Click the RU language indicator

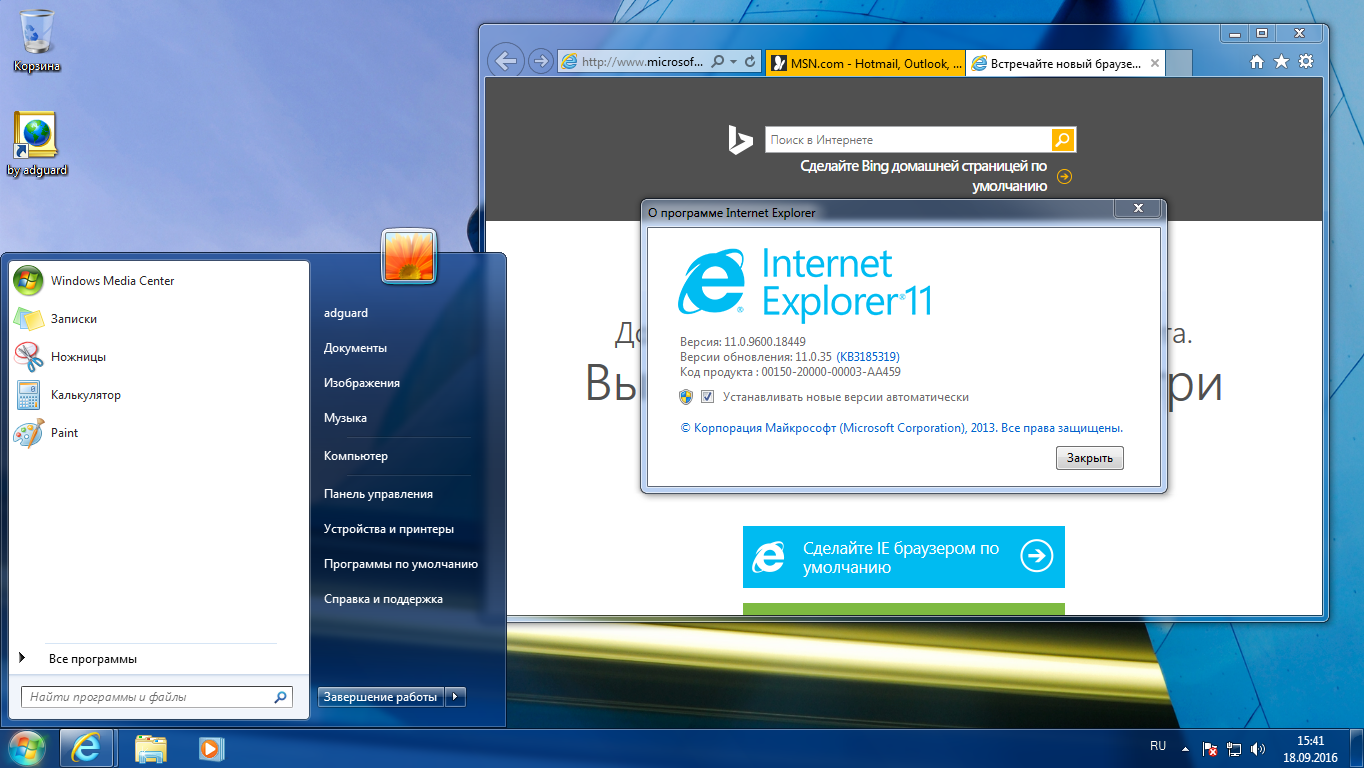pyautogui.click(x=1158, y=746)
